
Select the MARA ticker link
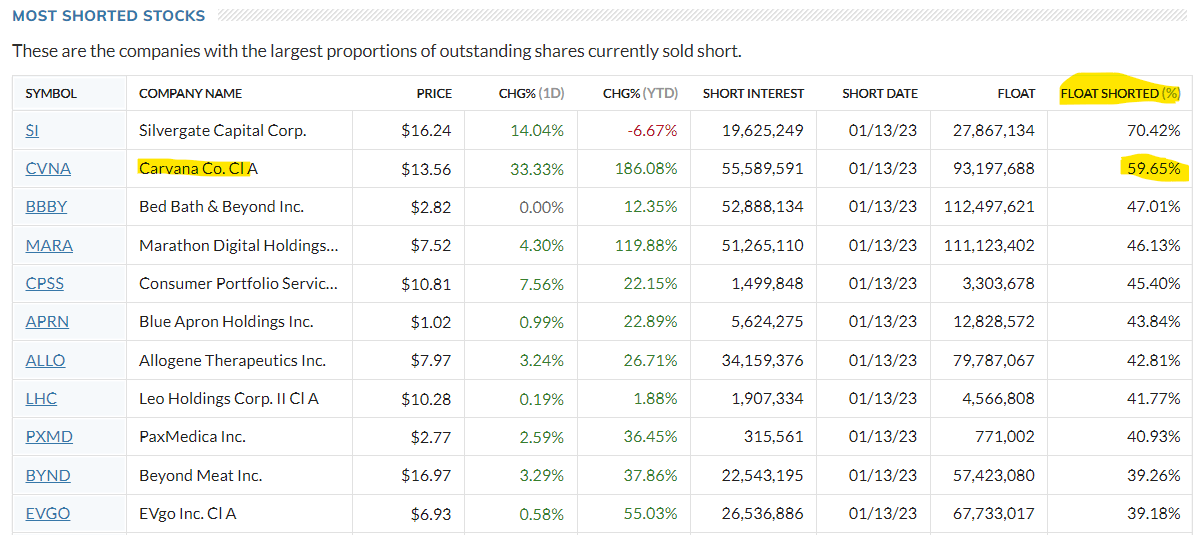point(49,245)
